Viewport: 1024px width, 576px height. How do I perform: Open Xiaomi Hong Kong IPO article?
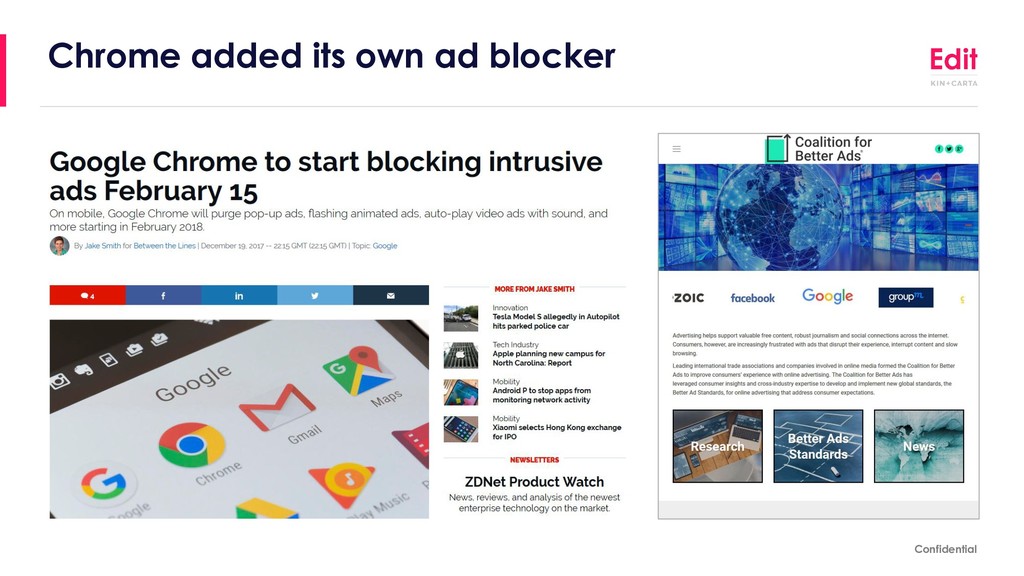(x=556, y=432)
